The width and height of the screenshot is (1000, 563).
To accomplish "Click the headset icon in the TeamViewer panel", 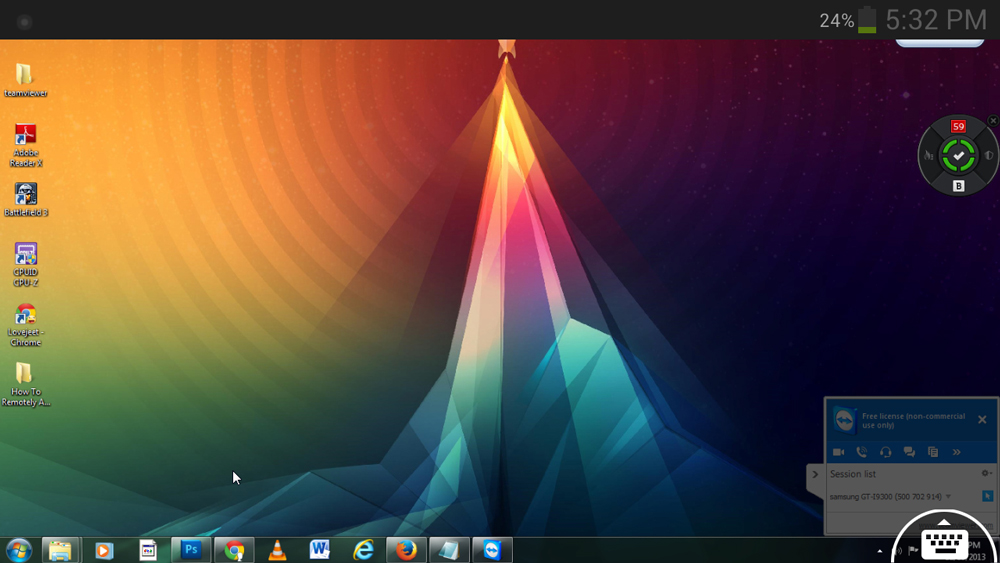I will pos(885,452).
